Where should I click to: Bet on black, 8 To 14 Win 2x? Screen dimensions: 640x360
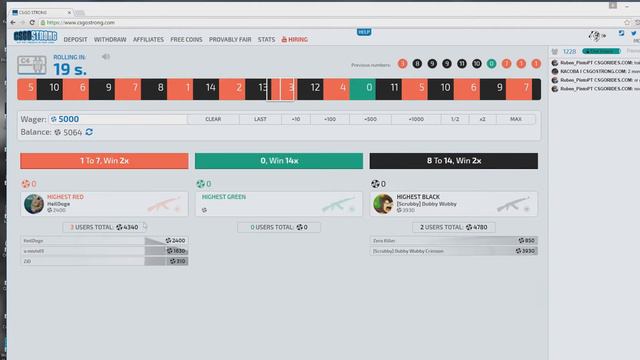coord(453,161)
